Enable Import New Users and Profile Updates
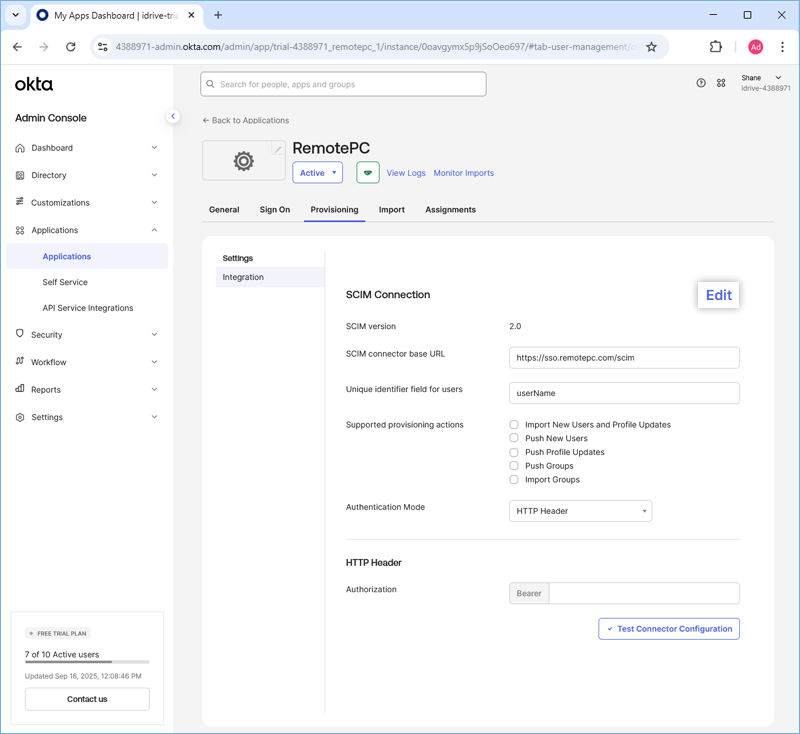Viewport: 800px width, 734px height. pyautogui.click(x=514, y=425)
